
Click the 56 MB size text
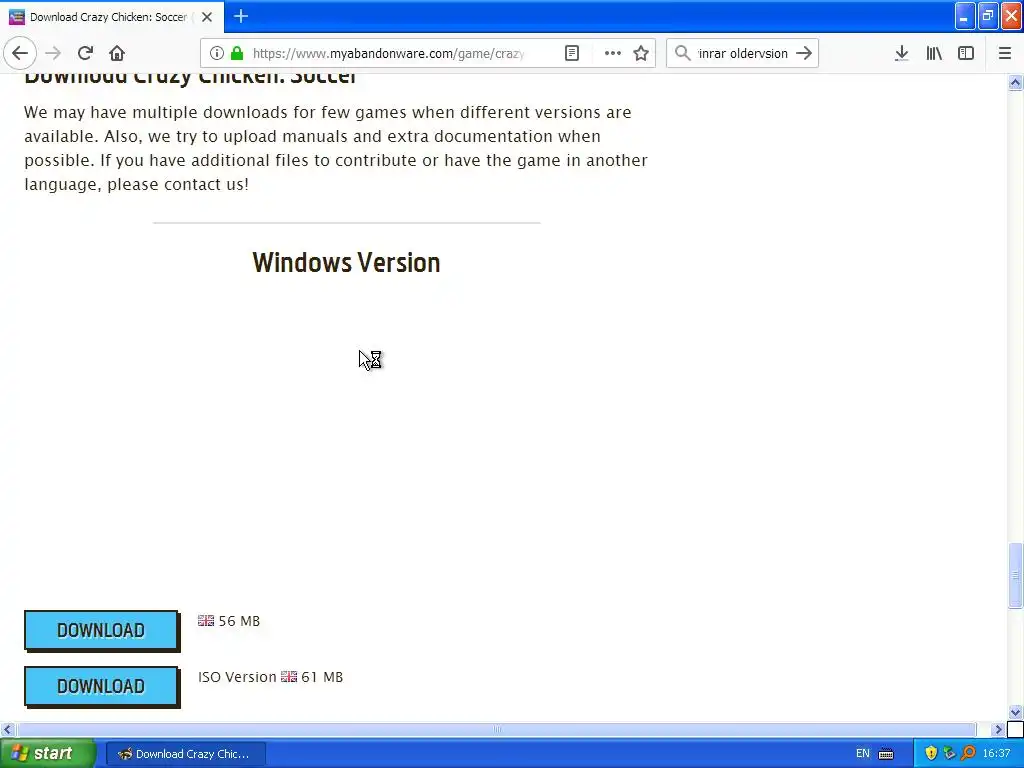click(239, 621)
